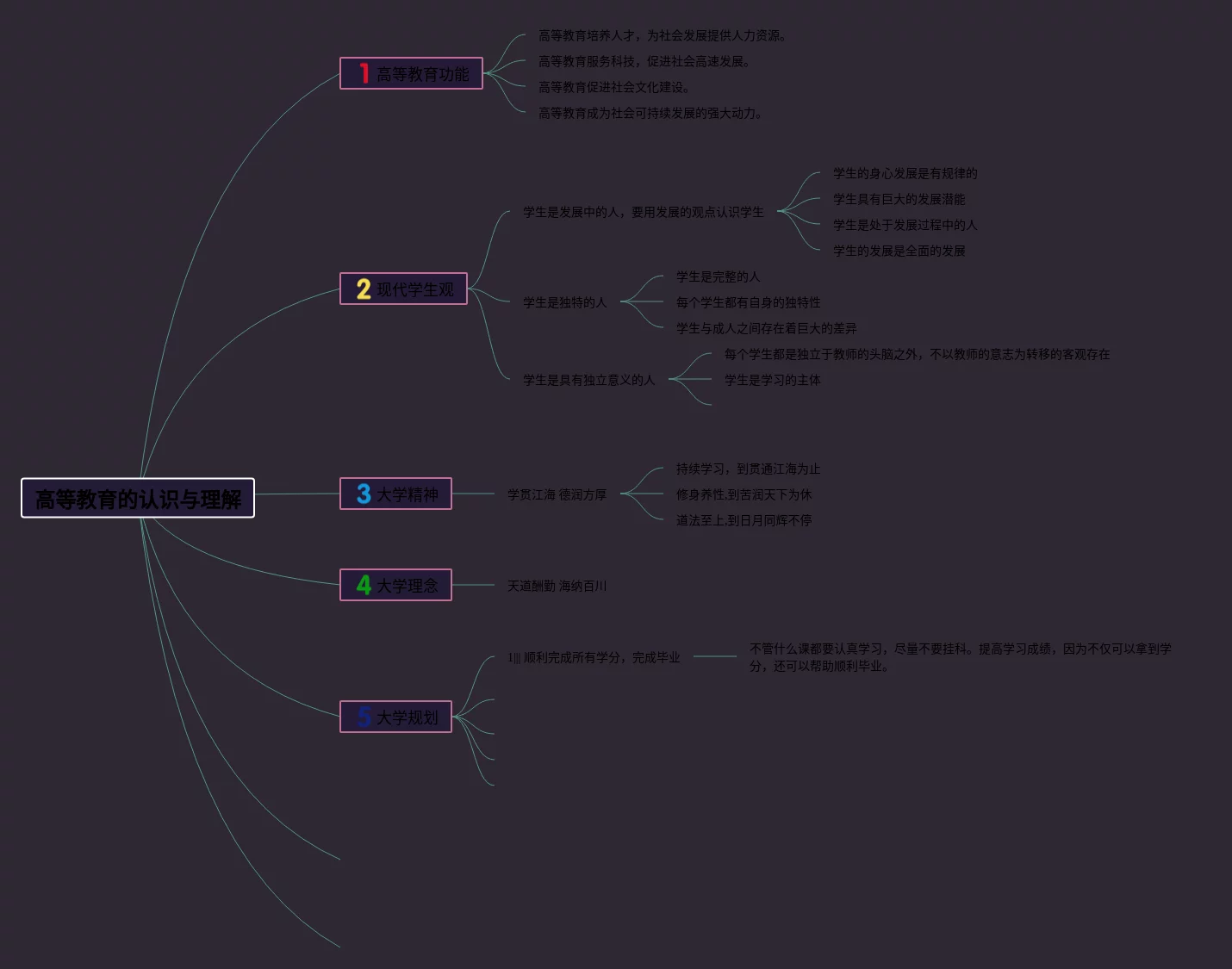The image size is (1232, 969).
Task: Click the small marker icon before 顺利完成所有学分
Action: coord(513,658)
